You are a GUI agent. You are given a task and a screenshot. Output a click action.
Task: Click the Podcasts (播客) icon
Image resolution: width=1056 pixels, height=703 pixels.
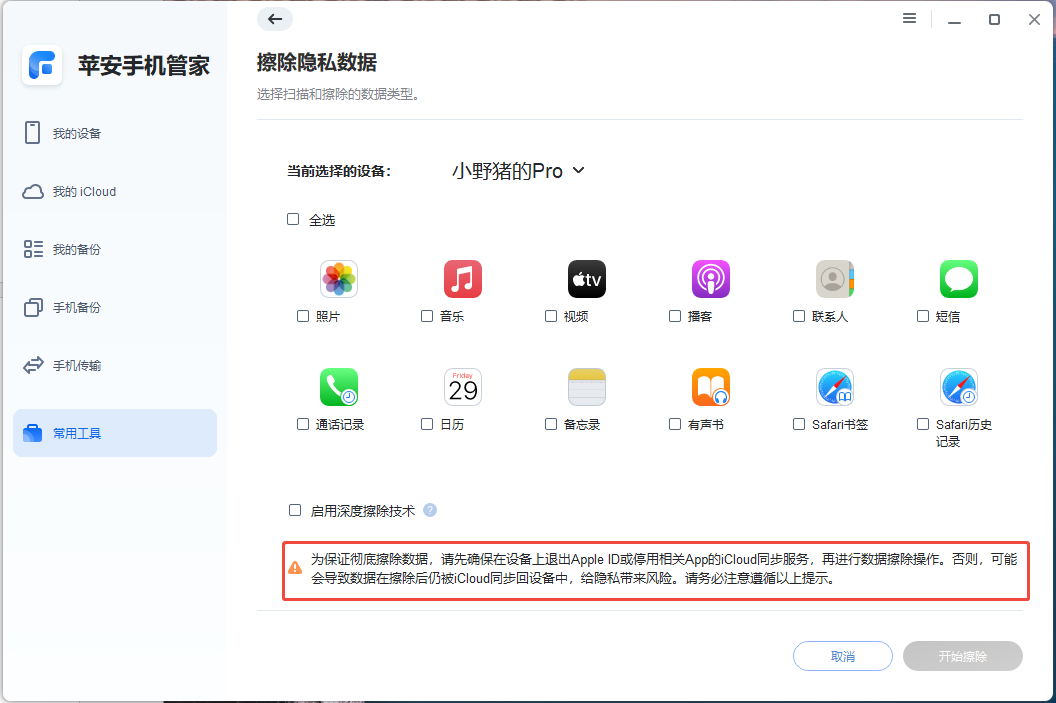(710, 279)
